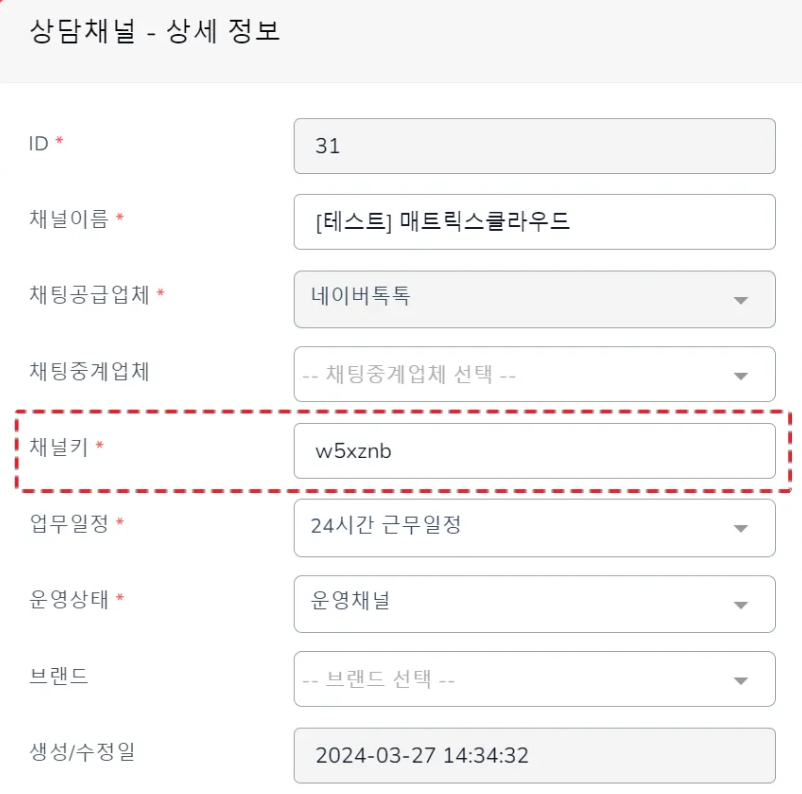Image resolution: width=802 pixels, height=794 pixels.
Task: Click the 채널이름 label
Action: click(69, 219)
